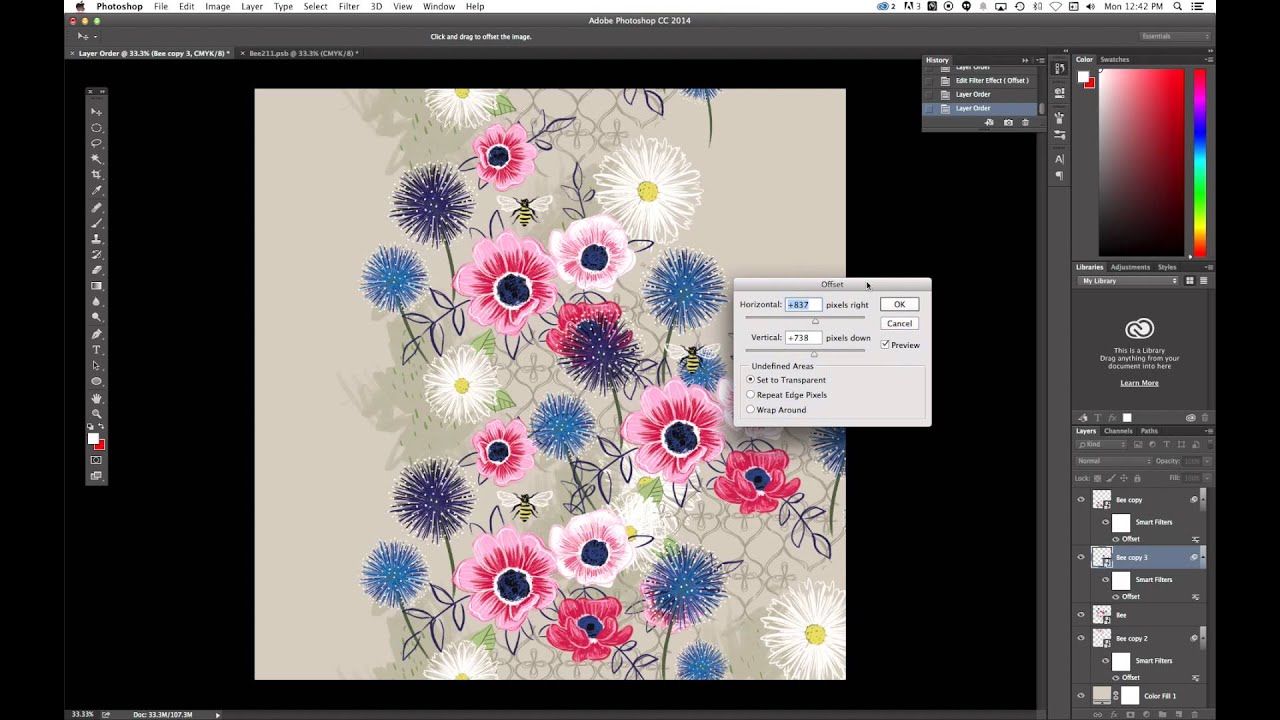This screenshot has width=1280, height=720.
Task: Select the Move tool
Action: pos(97,111)
